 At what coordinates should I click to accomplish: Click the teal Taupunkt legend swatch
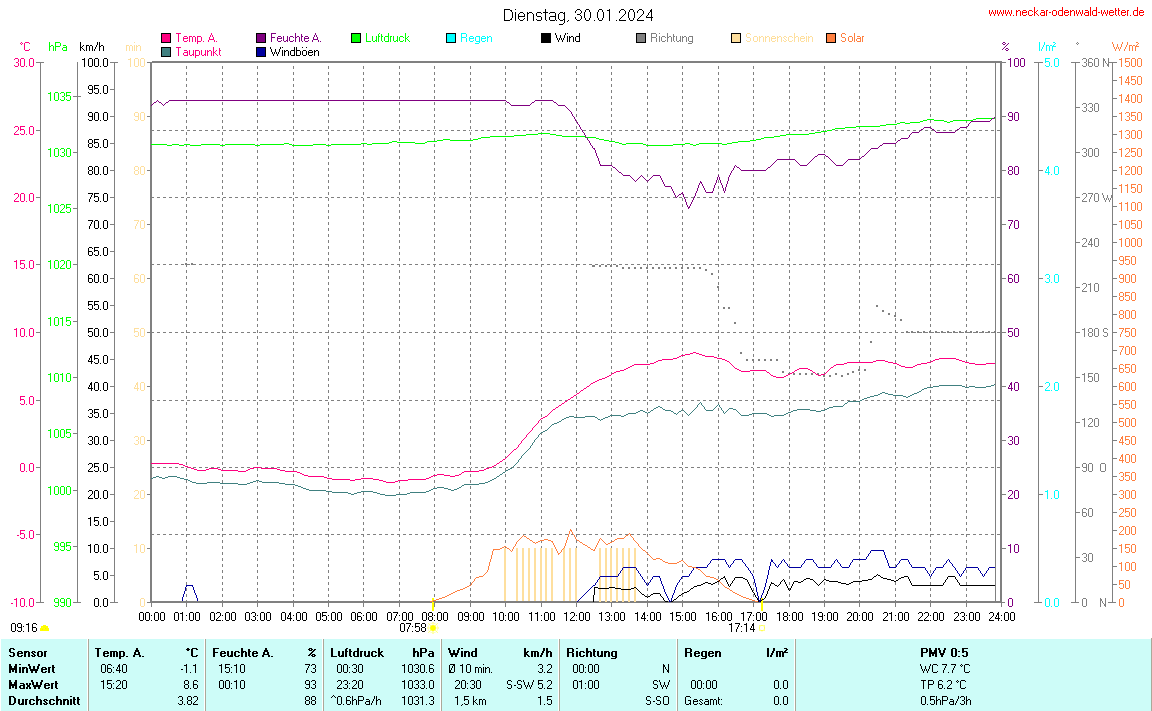[166, 51]
